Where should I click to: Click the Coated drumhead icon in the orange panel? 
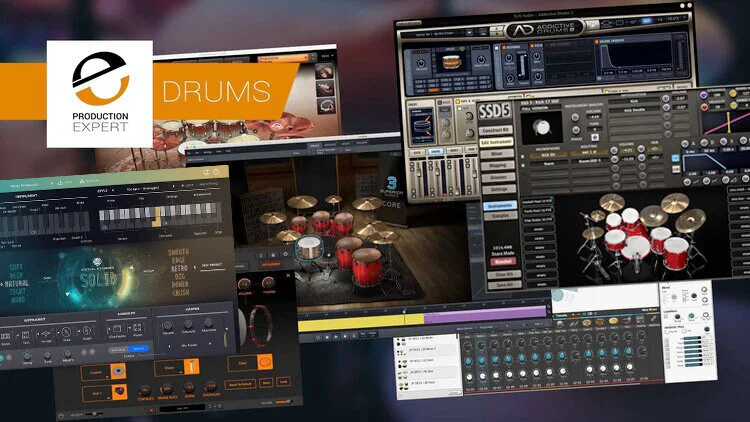117,371
